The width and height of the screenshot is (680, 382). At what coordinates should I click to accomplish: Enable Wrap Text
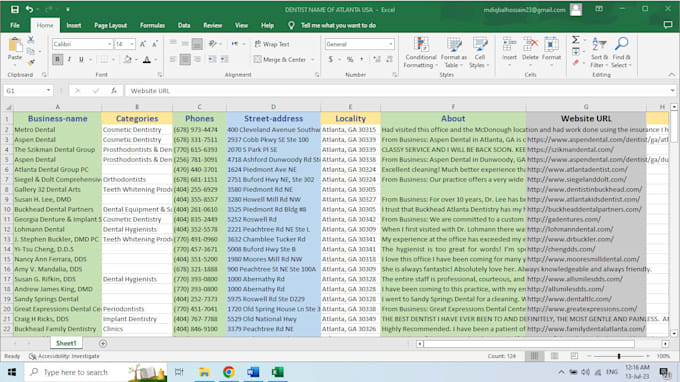click(x=272, y=44)
